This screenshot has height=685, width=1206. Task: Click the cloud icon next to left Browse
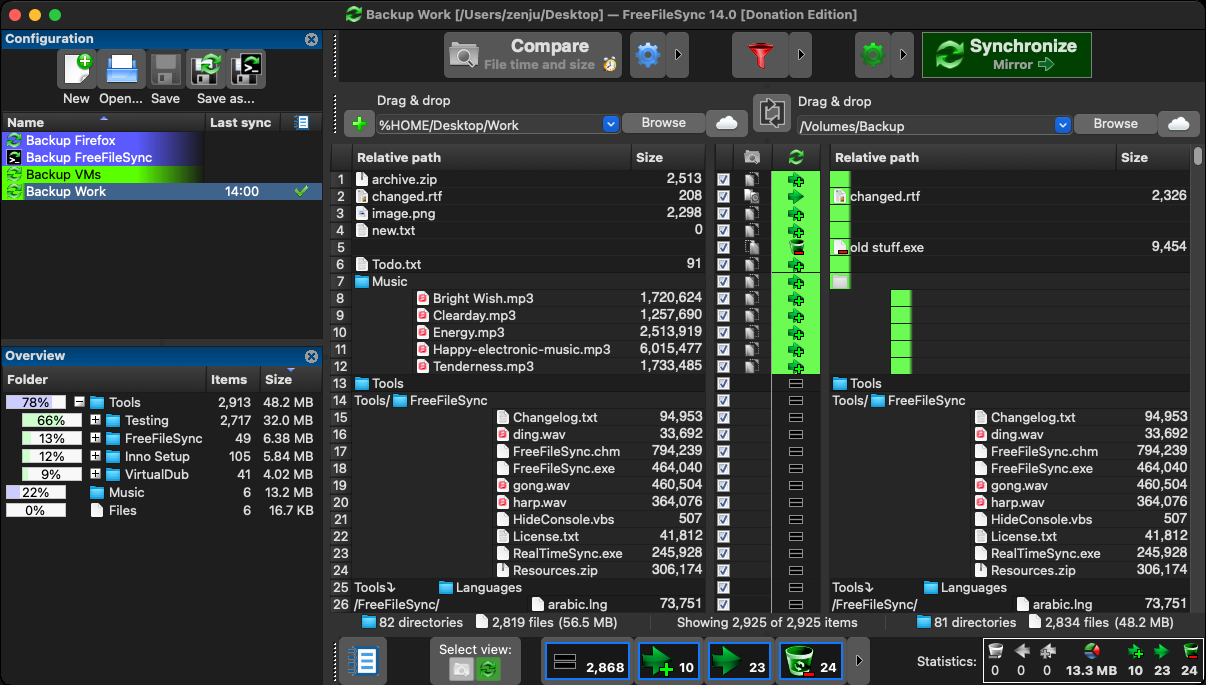coord(727,122)
